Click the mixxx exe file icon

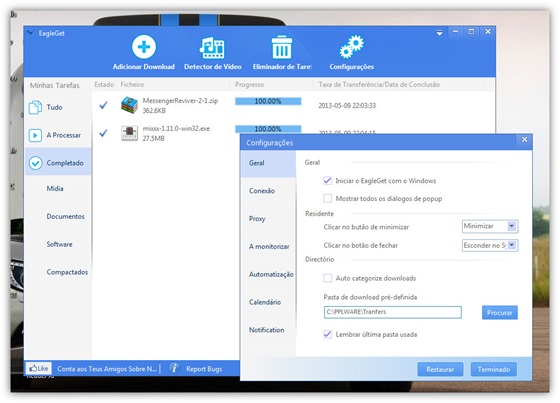[x=129, y=133]
